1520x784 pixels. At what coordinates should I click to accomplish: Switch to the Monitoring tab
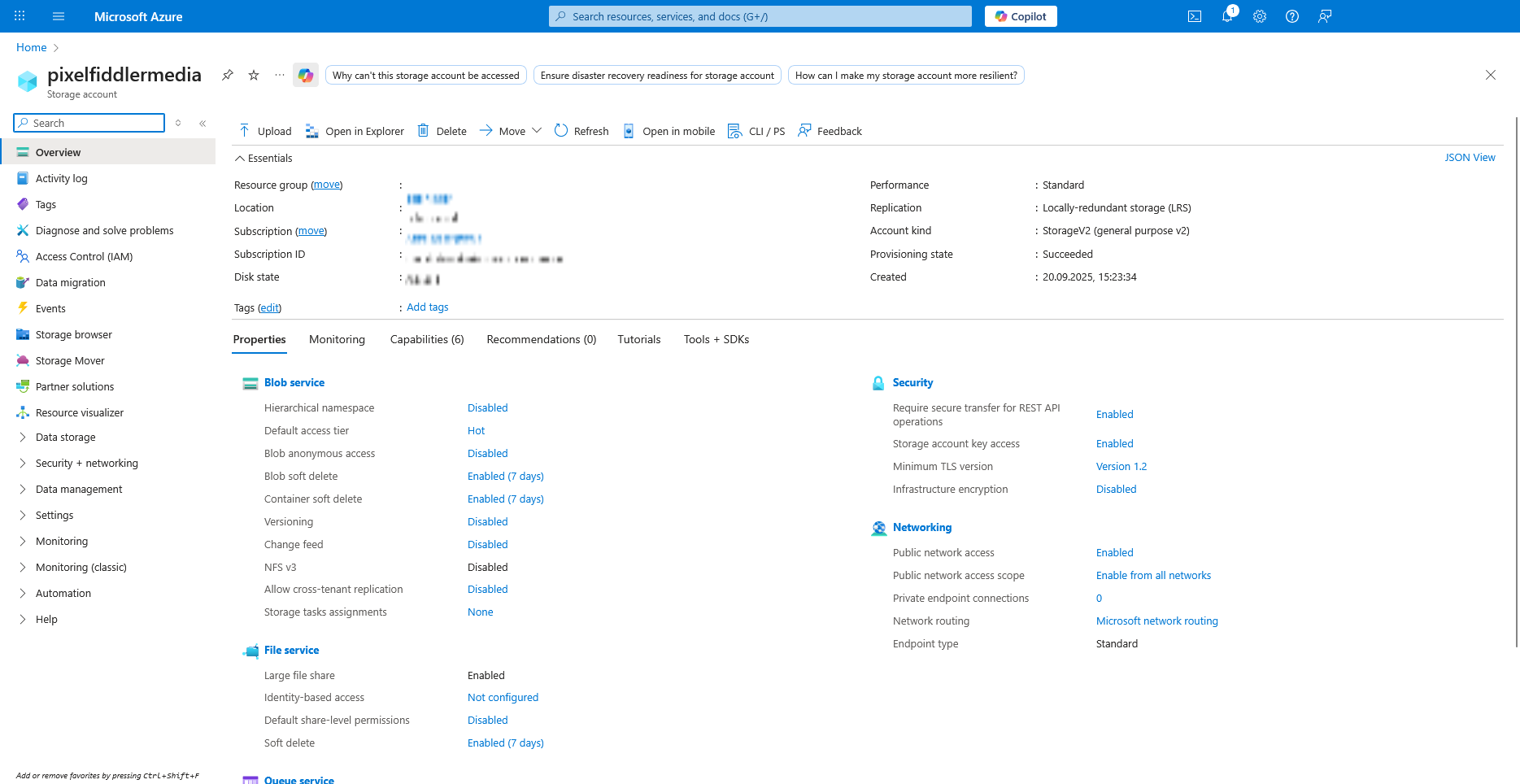click(337, 340)
